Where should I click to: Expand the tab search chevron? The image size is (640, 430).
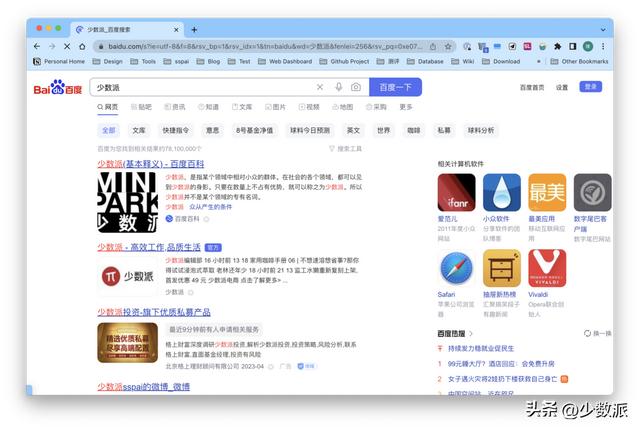(x=603, y=30)
